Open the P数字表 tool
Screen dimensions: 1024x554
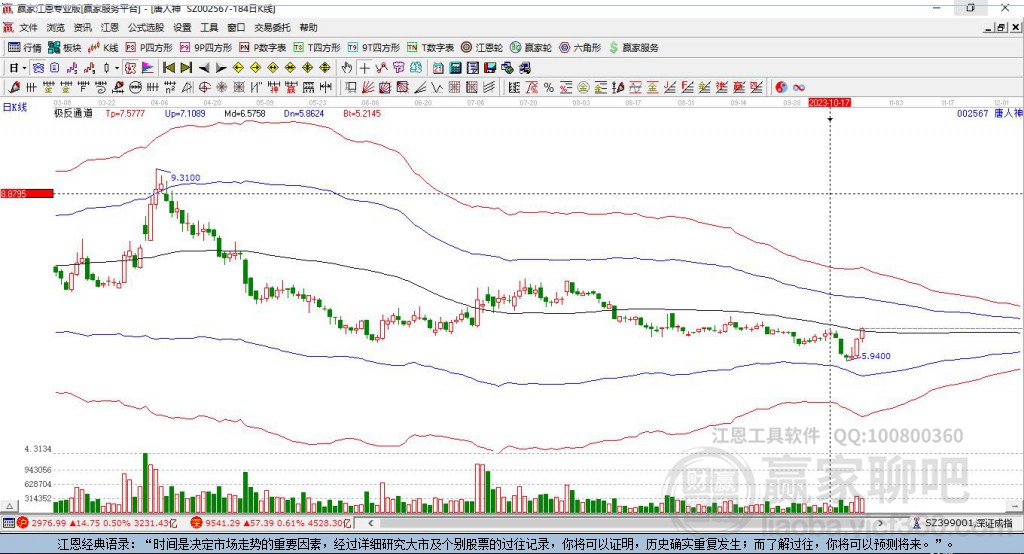point(263,48)
